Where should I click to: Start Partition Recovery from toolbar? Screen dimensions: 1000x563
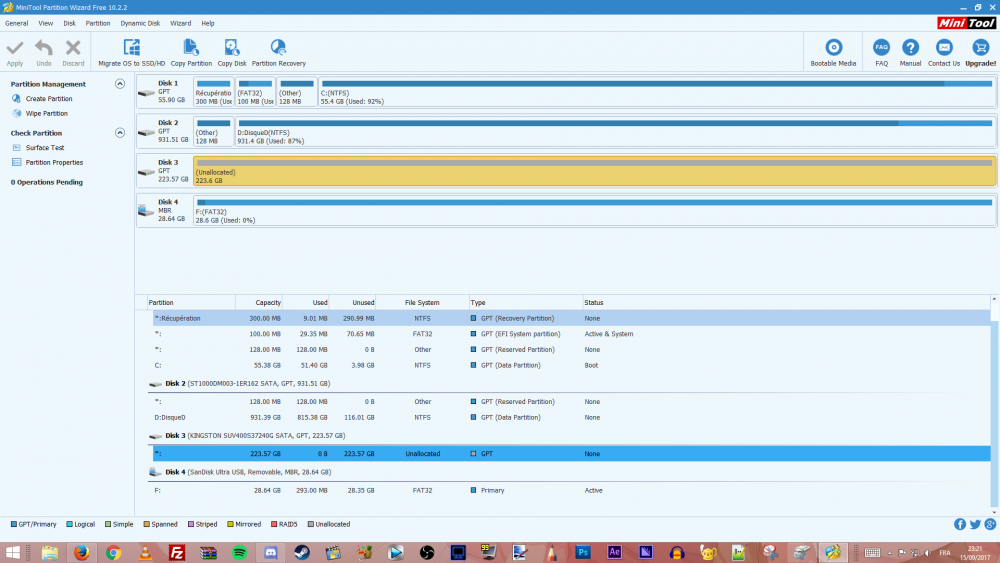278,48
